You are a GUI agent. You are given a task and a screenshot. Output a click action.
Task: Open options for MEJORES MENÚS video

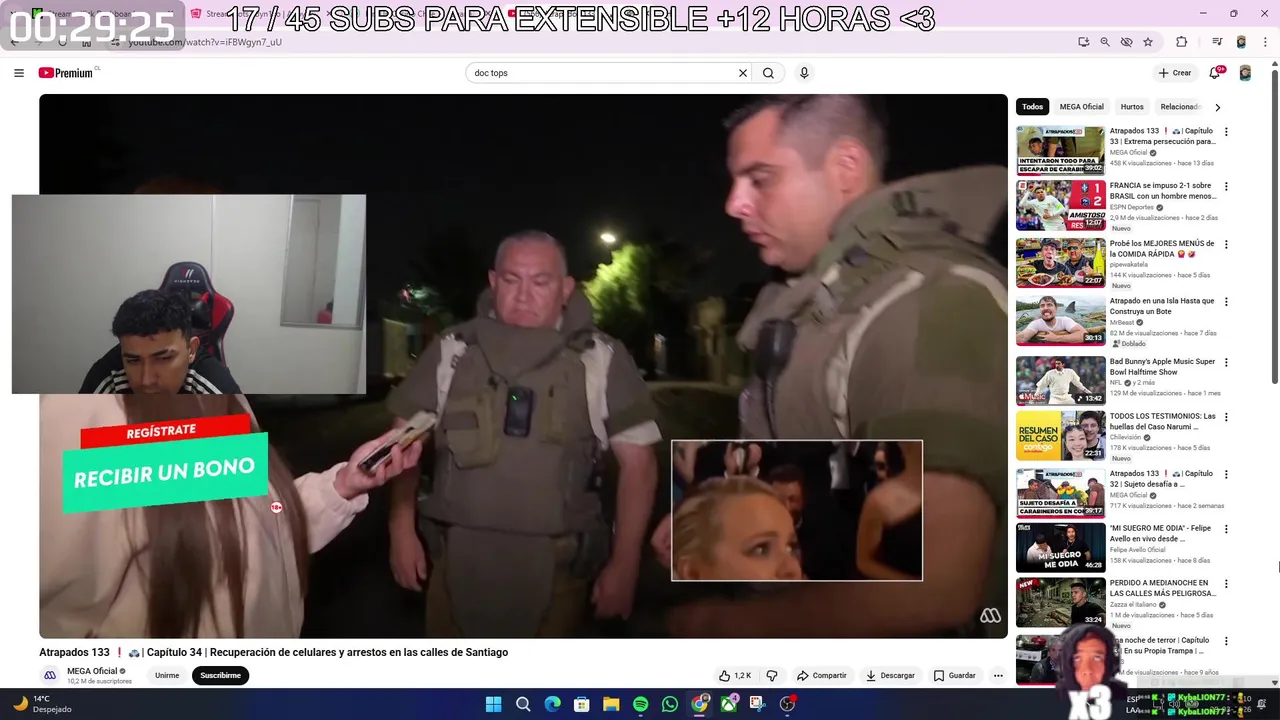1226,245
